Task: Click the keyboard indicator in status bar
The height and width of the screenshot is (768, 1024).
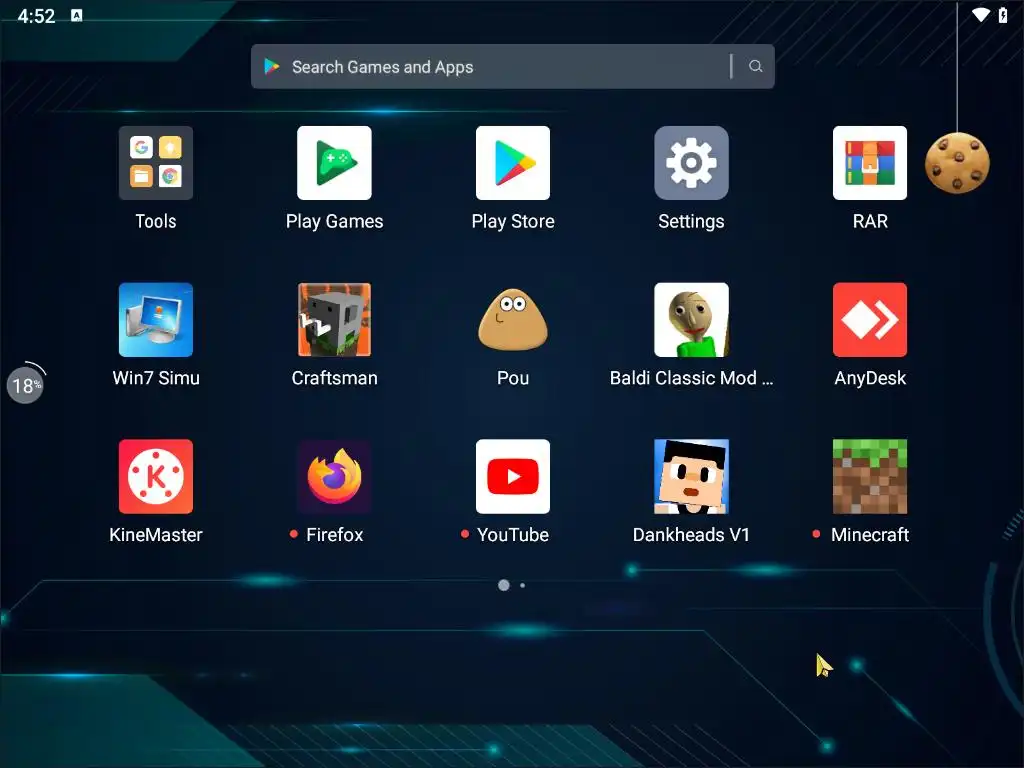Action: tap(76, 16)
